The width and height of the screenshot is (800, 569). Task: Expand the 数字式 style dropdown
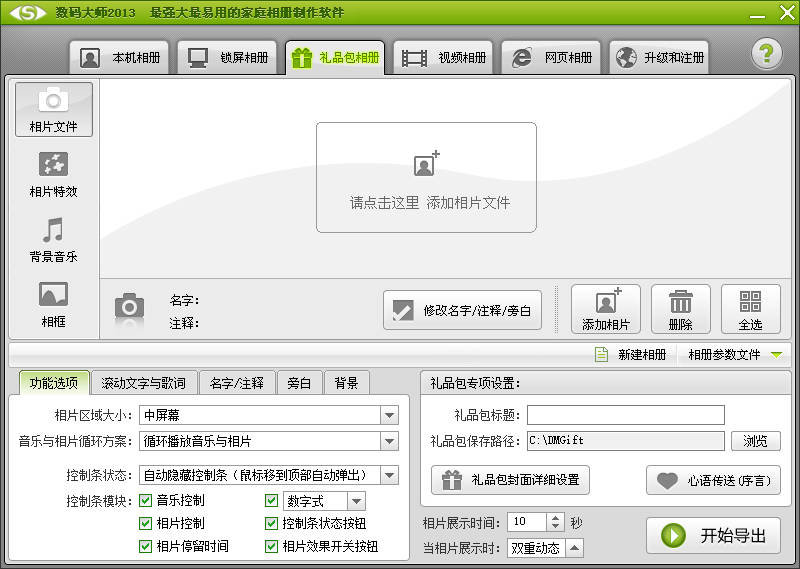point(356,501)
